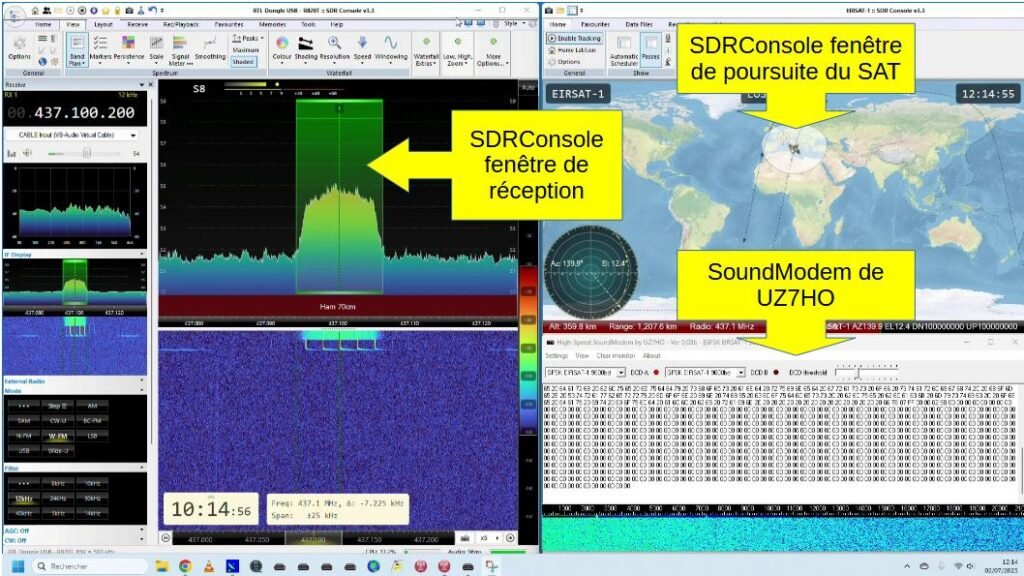1024x576 pixels.
Task: Click Automatic Scheduler in satellite window
Action: (x=624, y=51)
